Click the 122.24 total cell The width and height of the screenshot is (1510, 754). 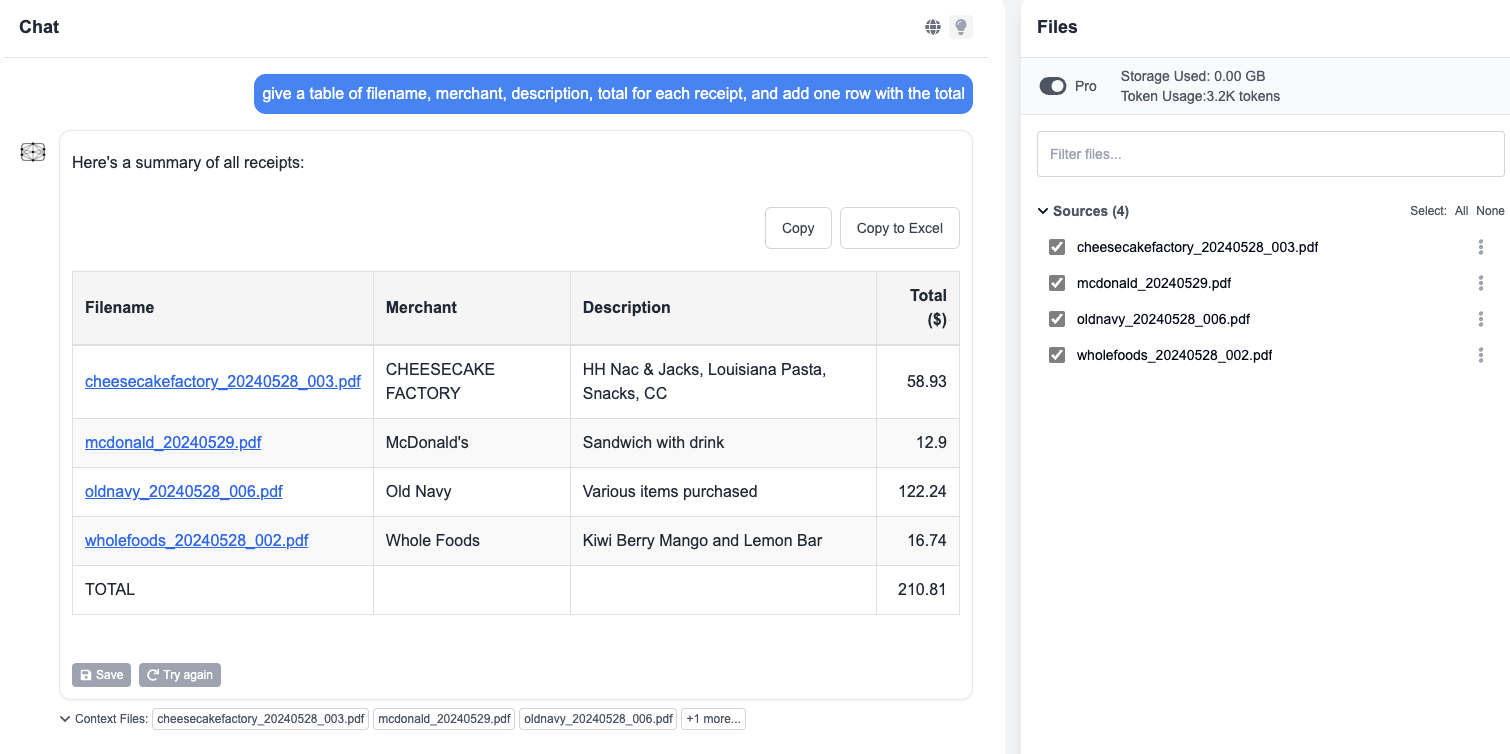(x=918, y=491)
